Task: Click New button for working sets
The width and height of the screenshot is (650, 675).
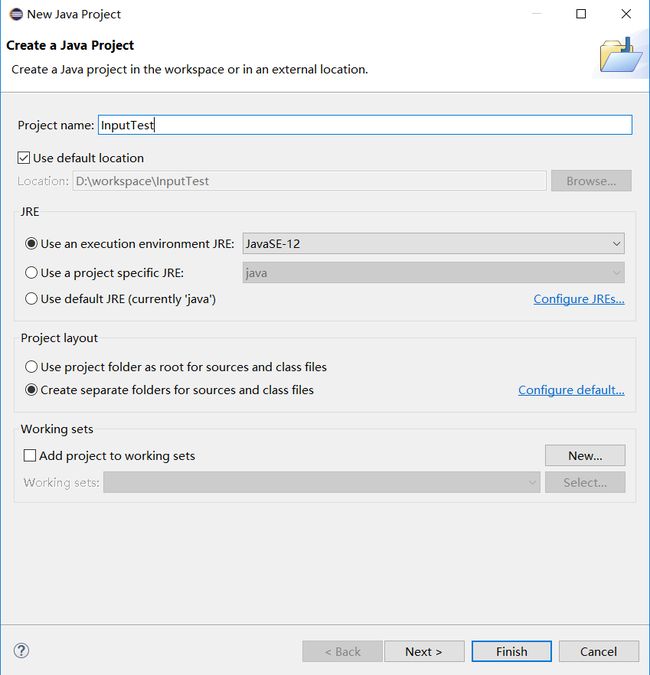Action: coord(584,456)
